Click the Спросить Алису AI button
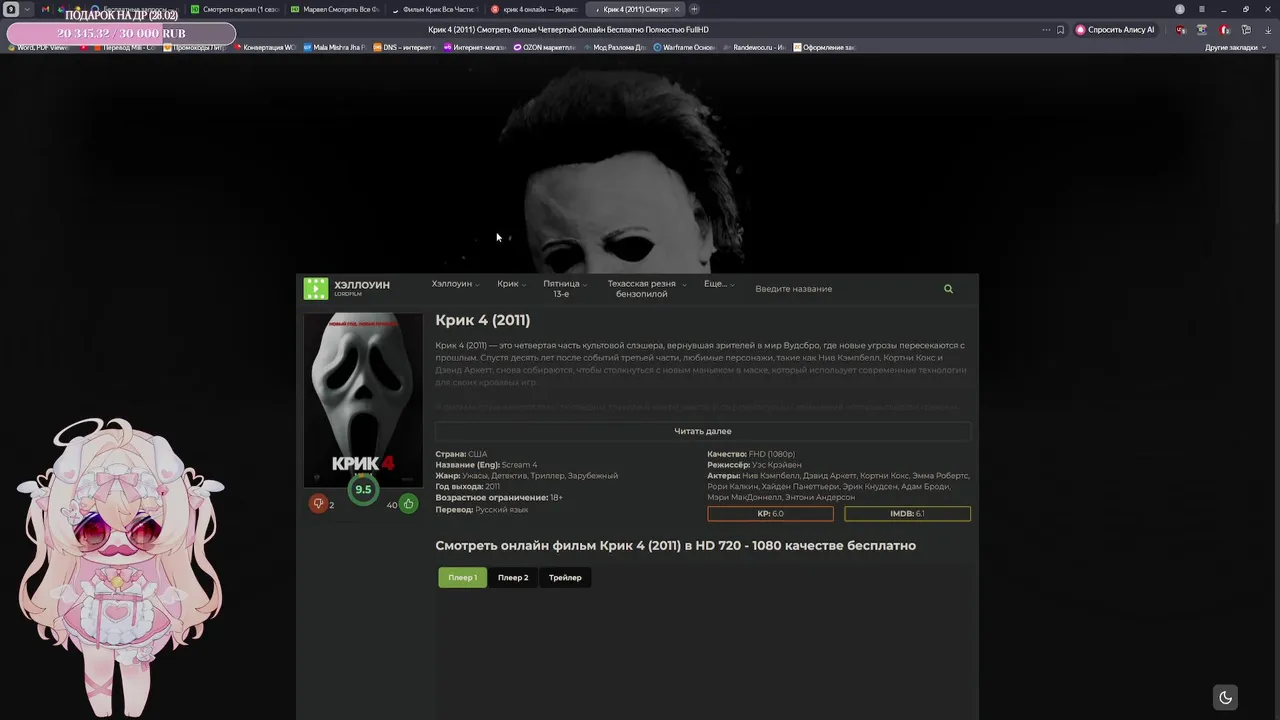 pyautogui.click(x=1115, y=30)
